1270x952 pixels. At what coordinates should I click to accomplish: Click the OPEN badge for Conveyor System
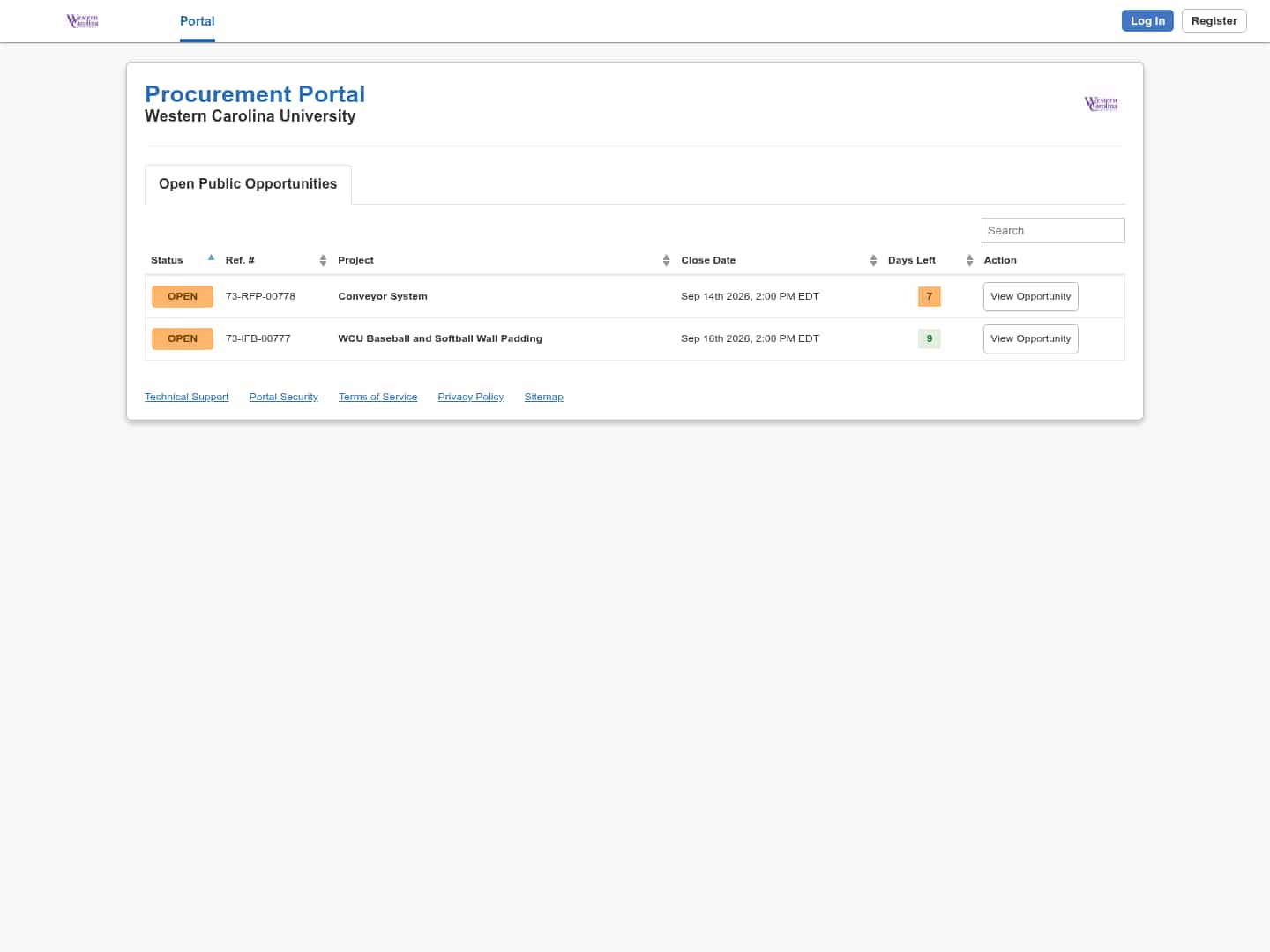point(183,297)
